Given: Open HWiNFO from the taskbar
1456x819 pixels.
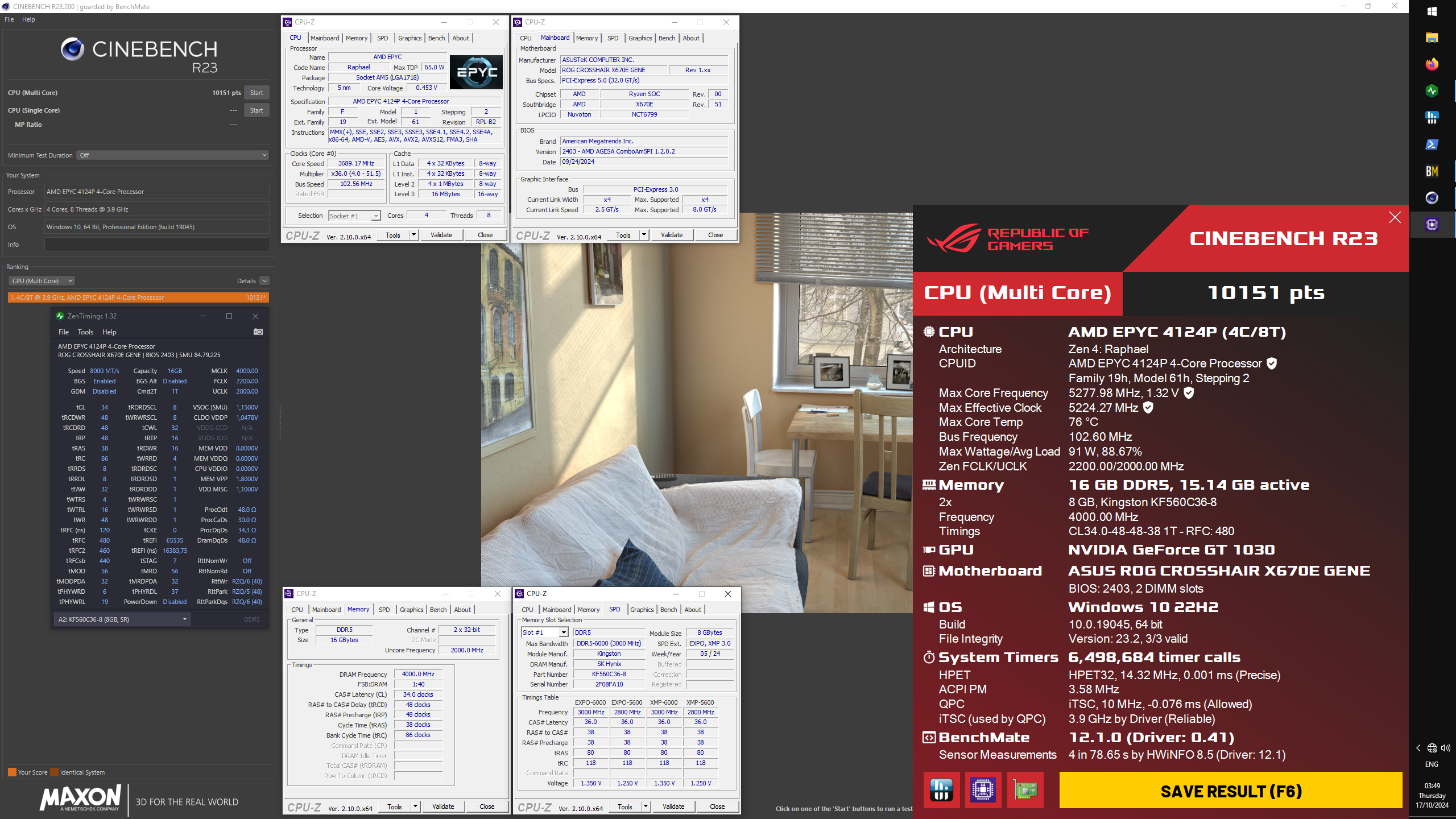Looking at the screenshot, I should 1432,118.
